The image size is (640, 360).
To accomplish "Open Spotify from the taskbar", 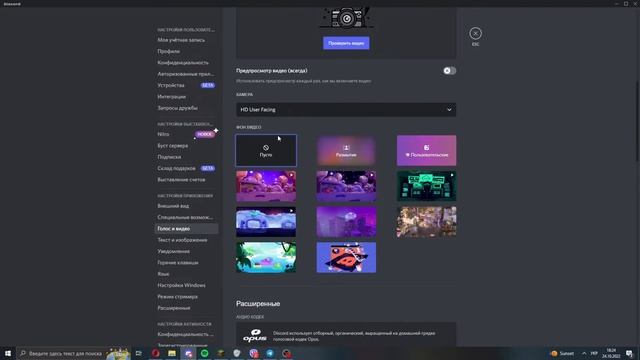I will (204, 353).
